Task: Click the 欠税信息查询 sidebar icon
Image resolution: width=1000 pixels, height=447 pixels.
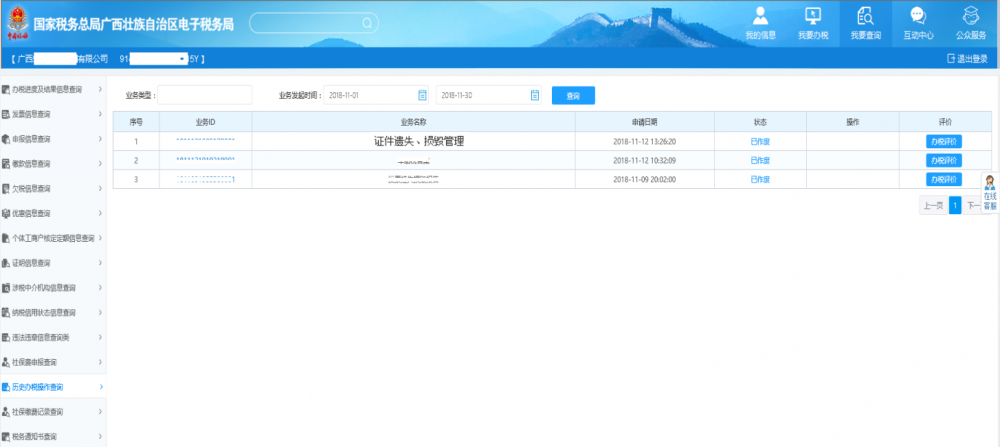Action: 6,189
